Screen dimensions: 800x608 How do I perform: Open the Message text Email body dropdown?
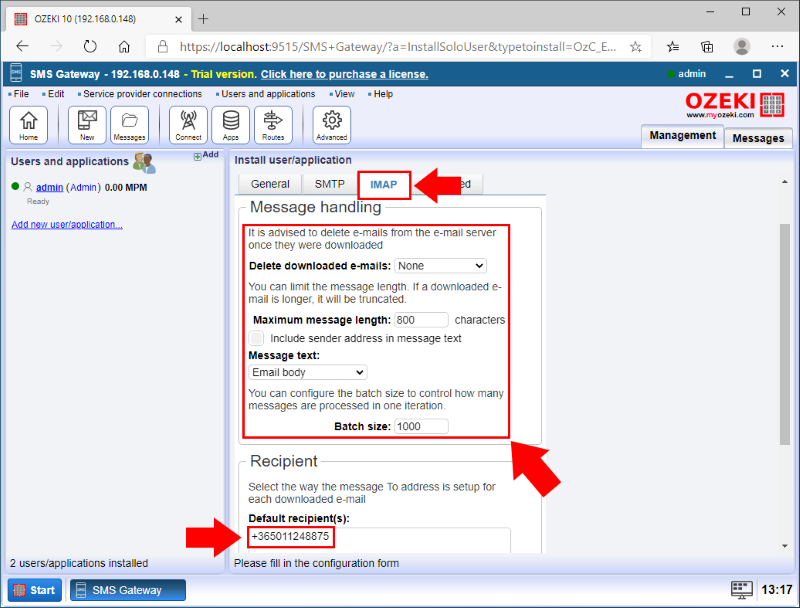point(308,372)
